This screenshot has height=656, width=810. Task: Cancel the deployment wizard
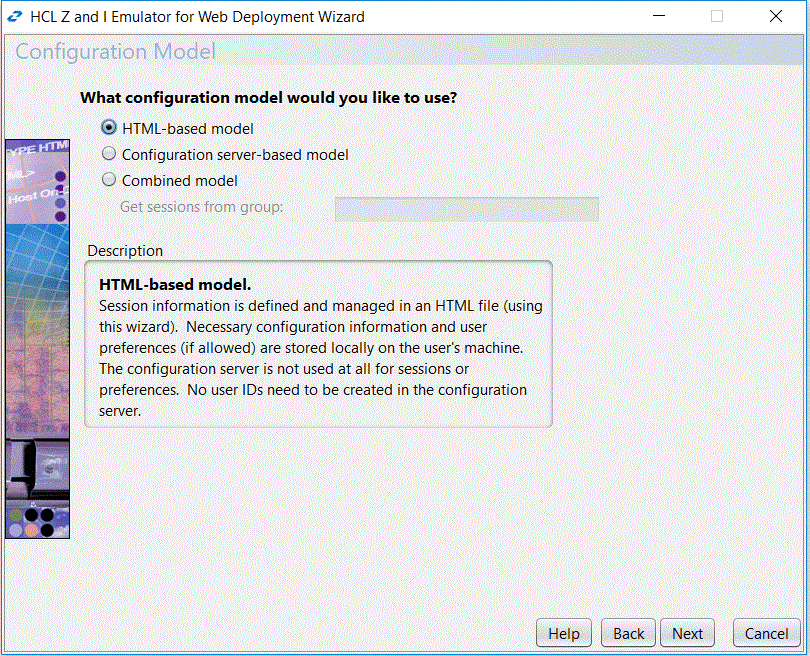pyautogui.click(x=765, y=633)
